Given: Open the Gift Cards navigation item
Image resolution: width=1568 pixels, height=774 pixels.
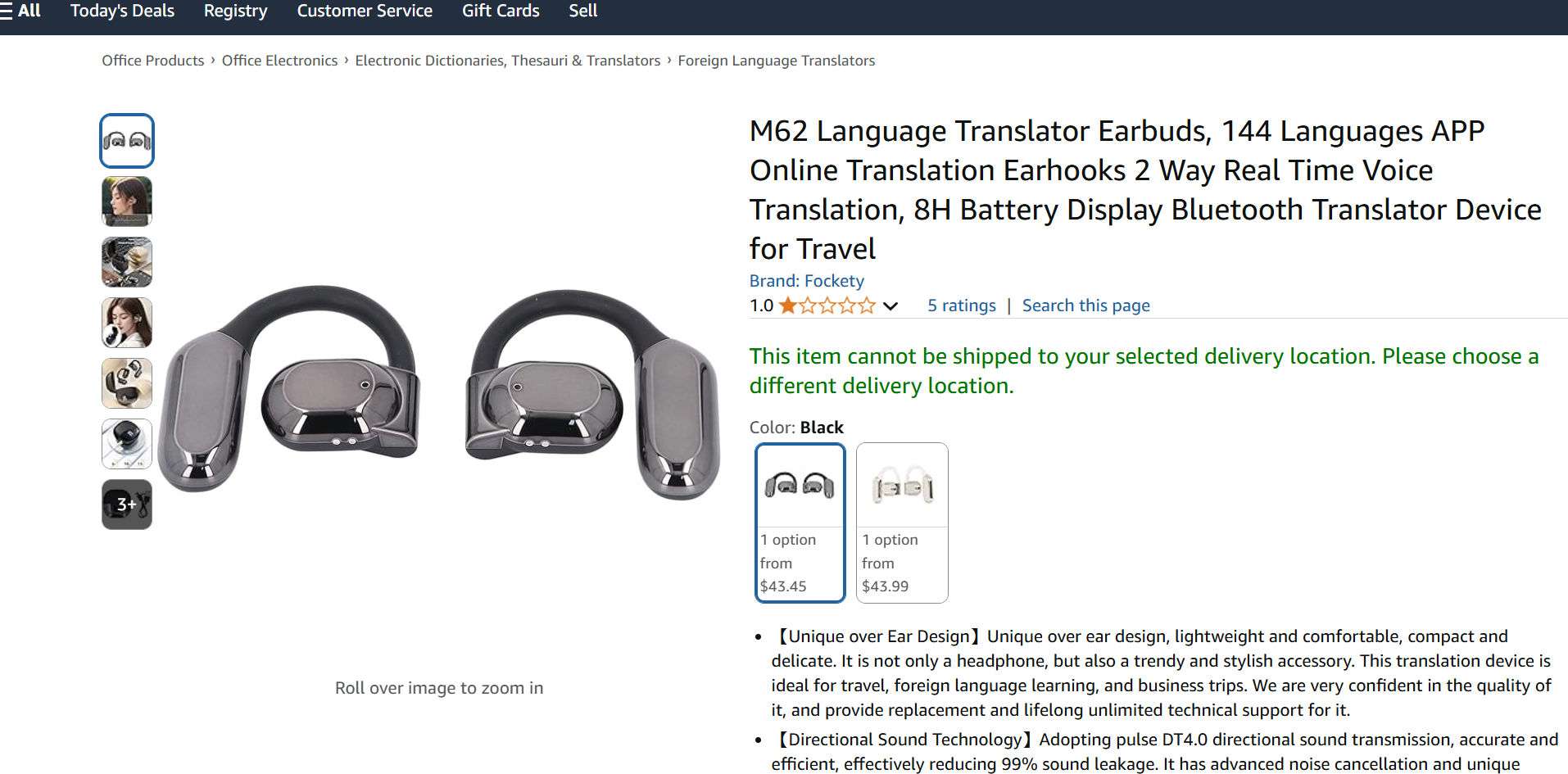Looking at the screenshot, I should coord(501,11).
